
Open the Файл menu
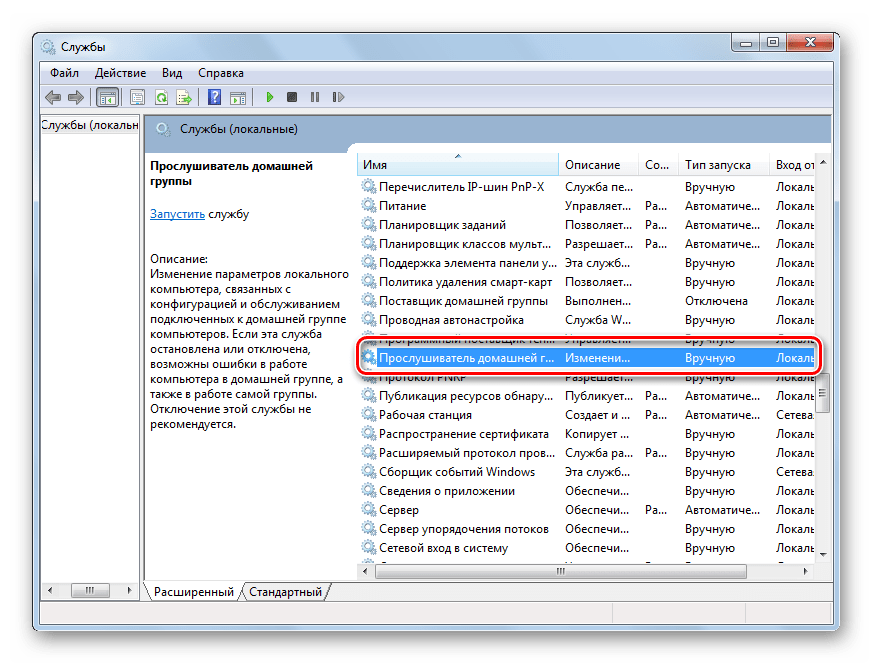(x=64, y=73)
